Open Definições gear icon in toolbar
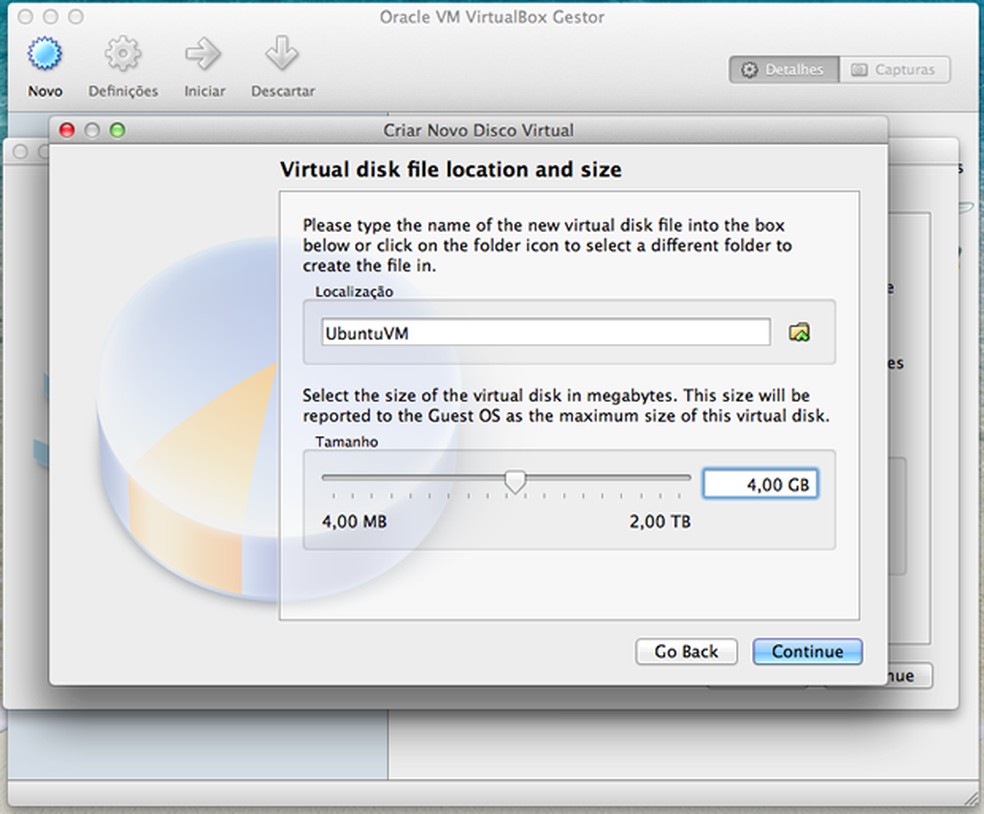984x814 pixels. click(x=122, y=55)
